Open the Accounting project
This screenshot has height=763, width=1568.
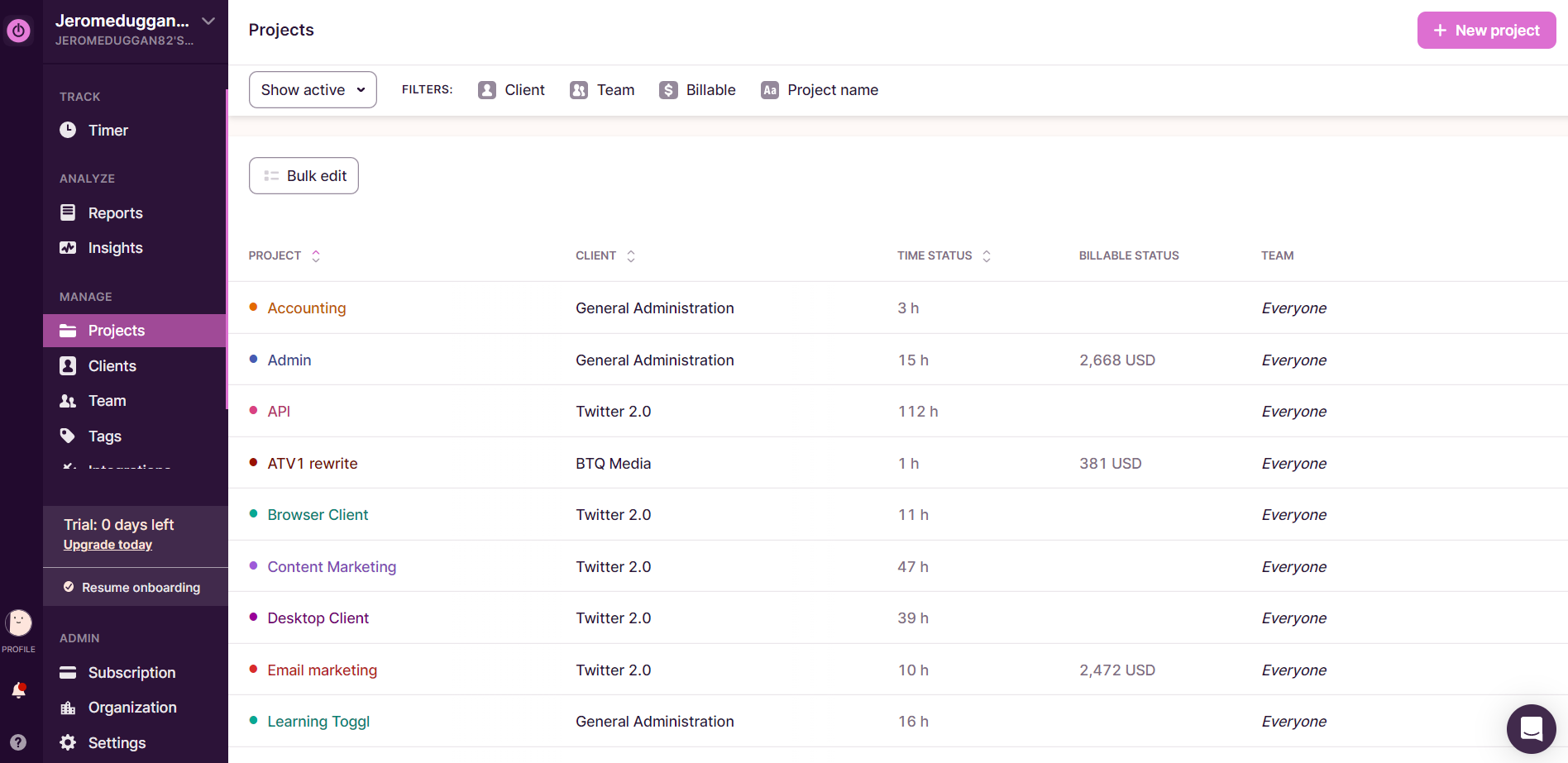coord(307,308)
